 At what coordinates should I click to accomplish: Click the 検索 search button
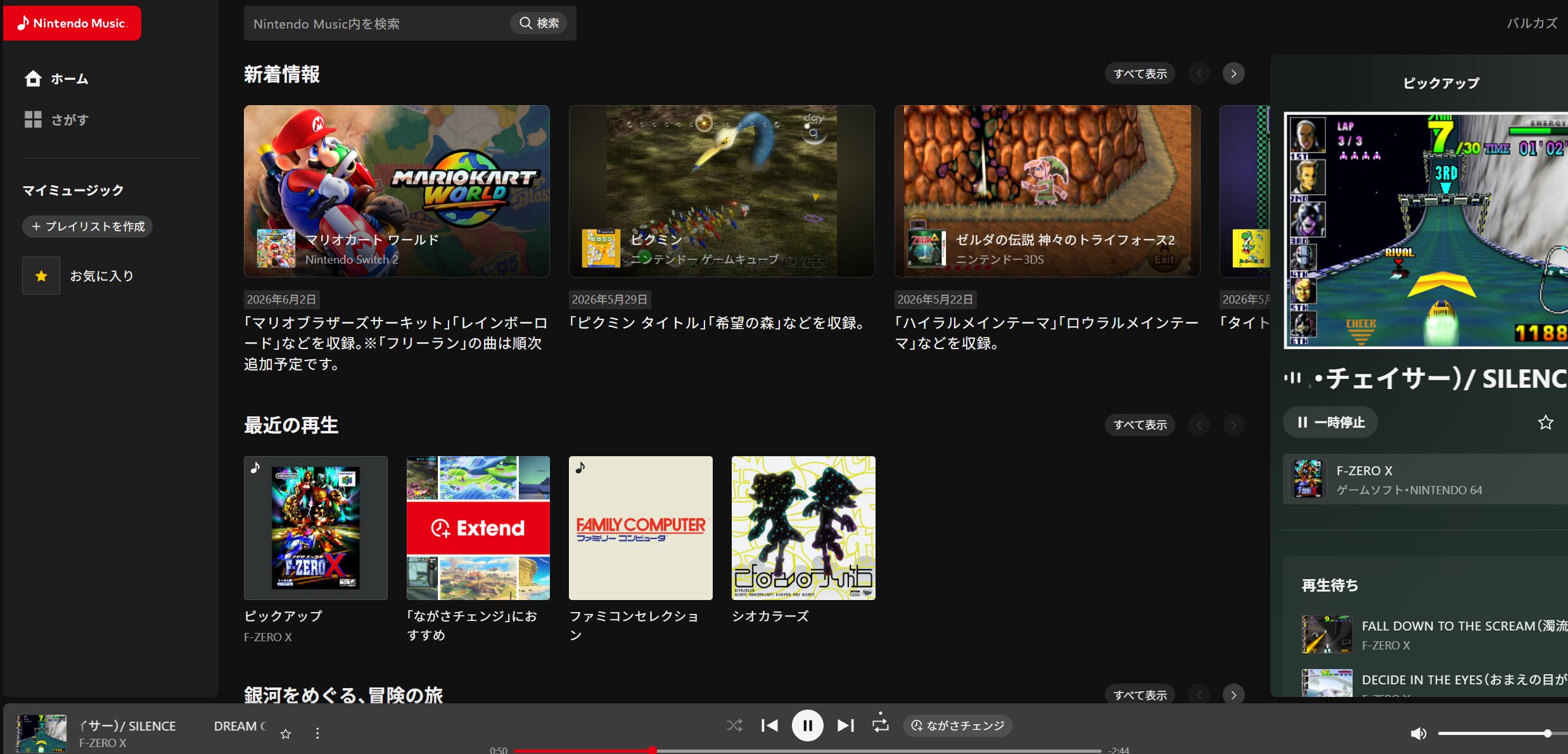(x=539, y=23)
